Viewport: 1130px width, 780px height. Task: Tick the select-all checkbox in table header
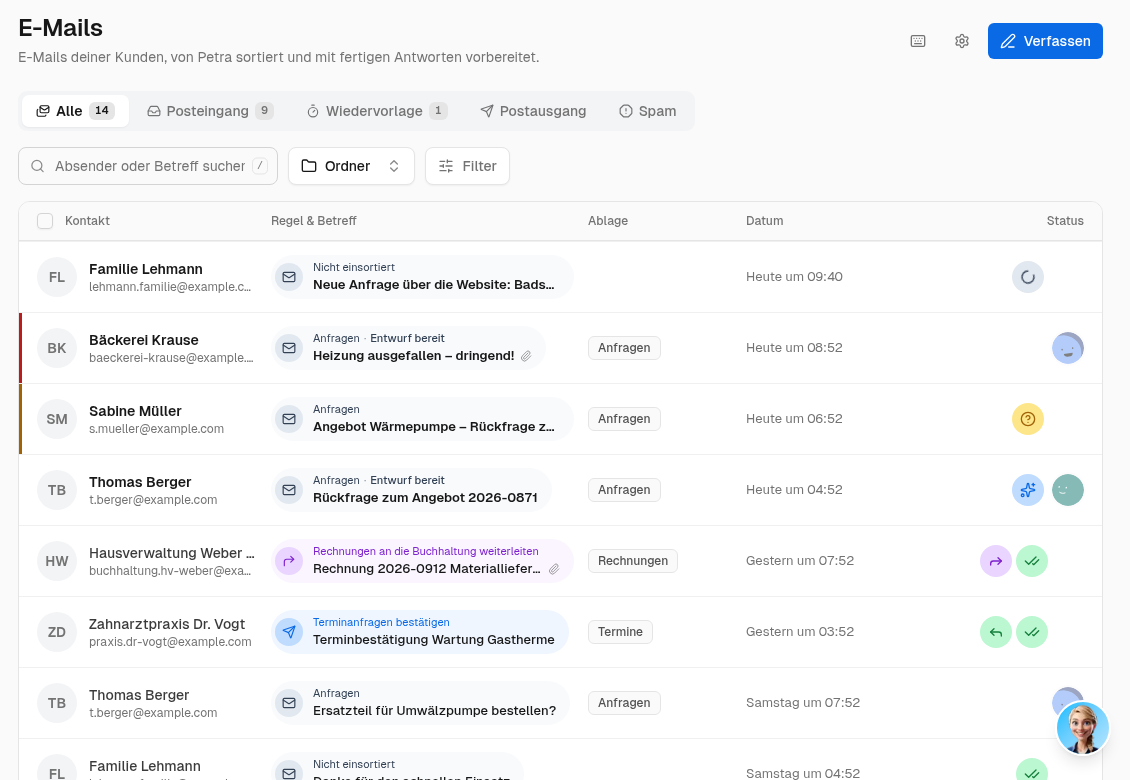[45, 221]
